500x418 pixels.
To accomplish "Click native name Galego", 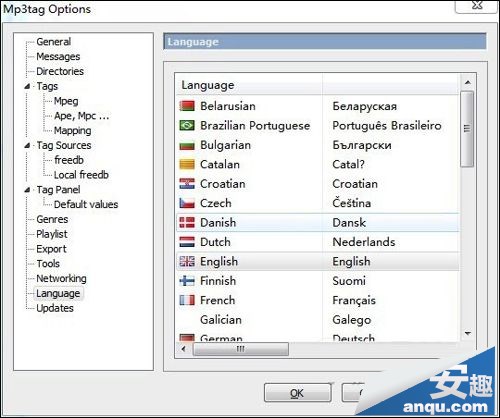I will [352, 320].
